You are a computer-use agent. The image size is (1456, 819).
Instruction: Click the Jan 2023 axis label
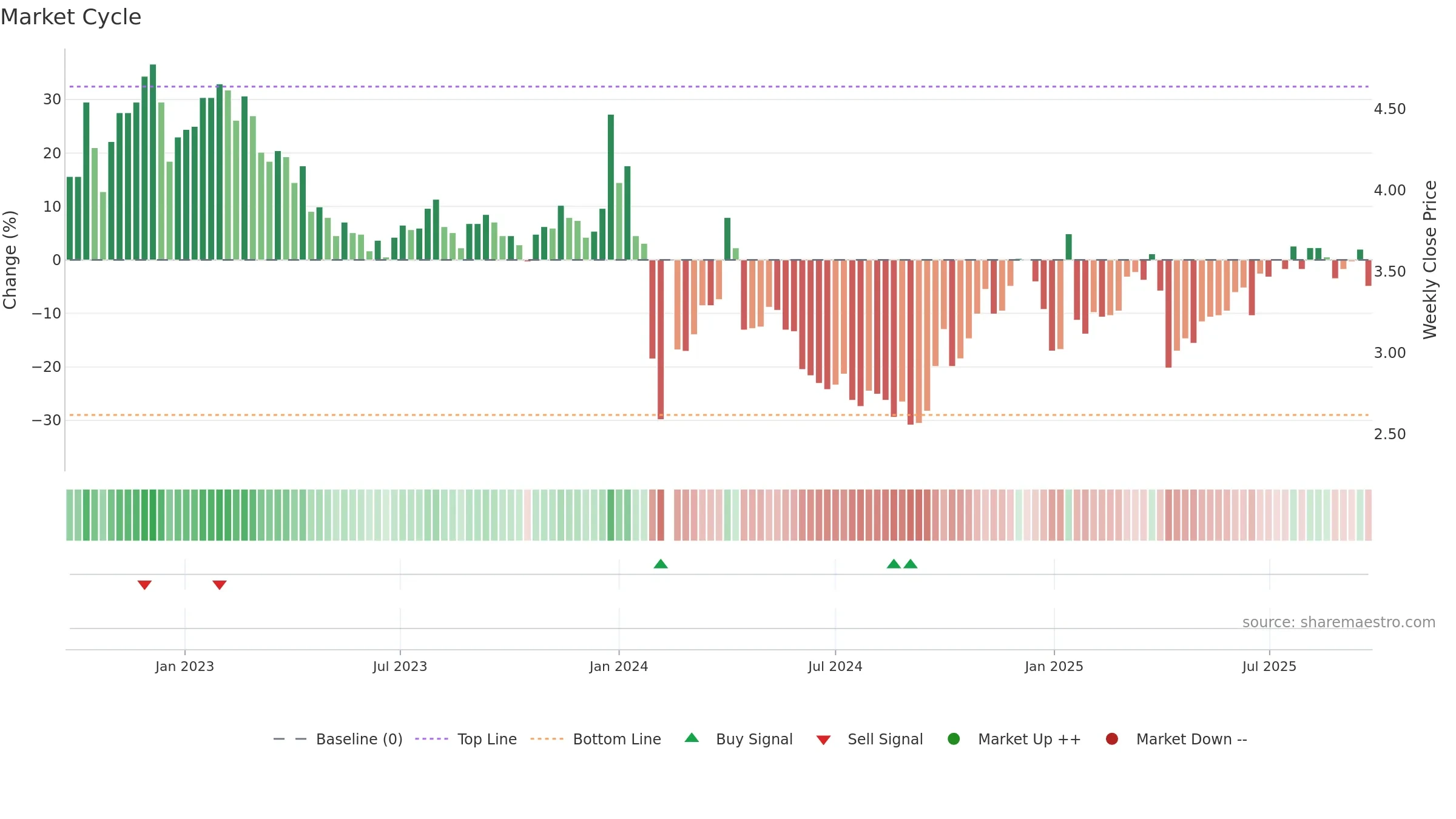(184, 667)
